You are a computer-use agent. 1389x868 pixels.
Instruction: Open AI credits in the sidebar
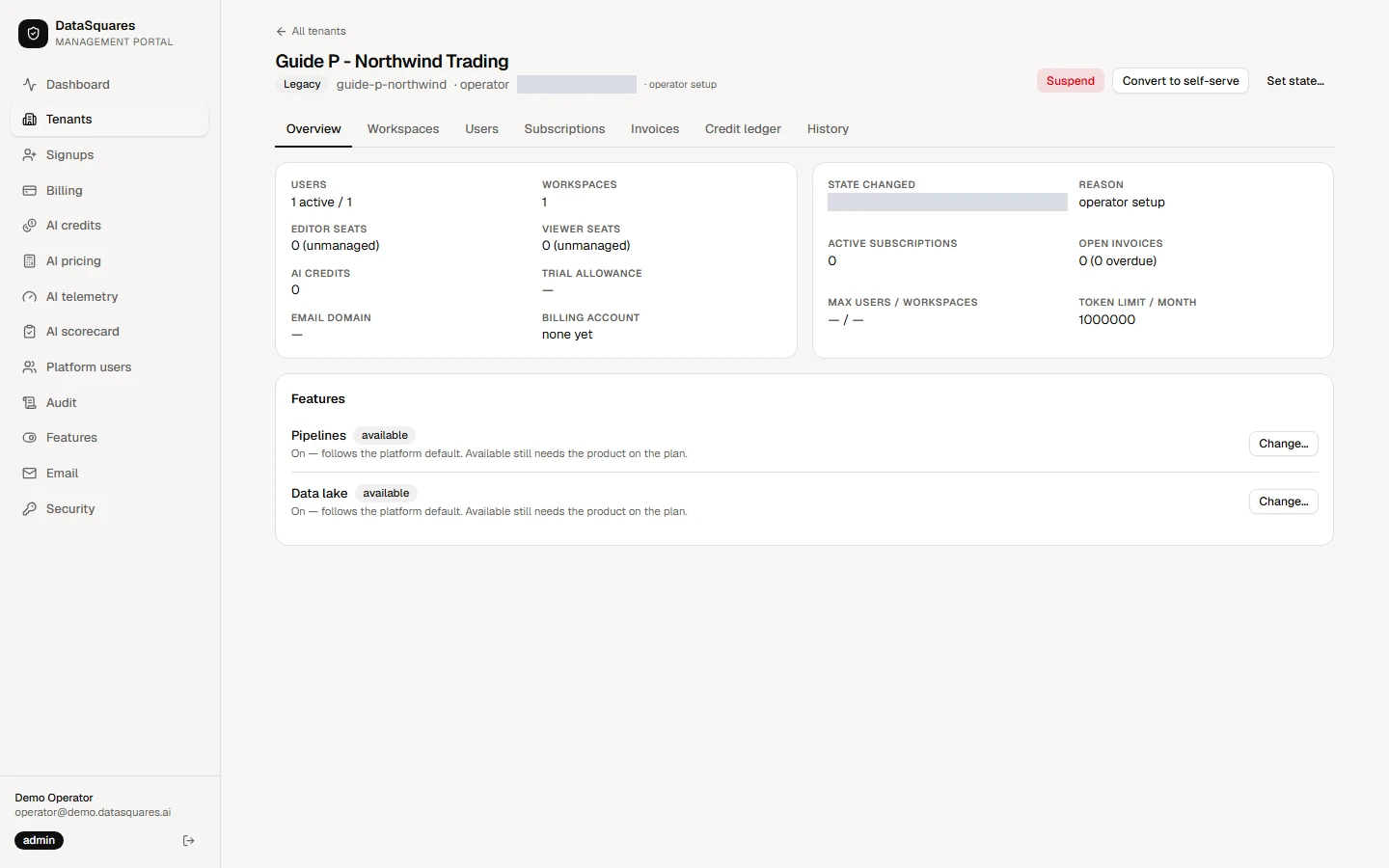[x=110, y=226]
